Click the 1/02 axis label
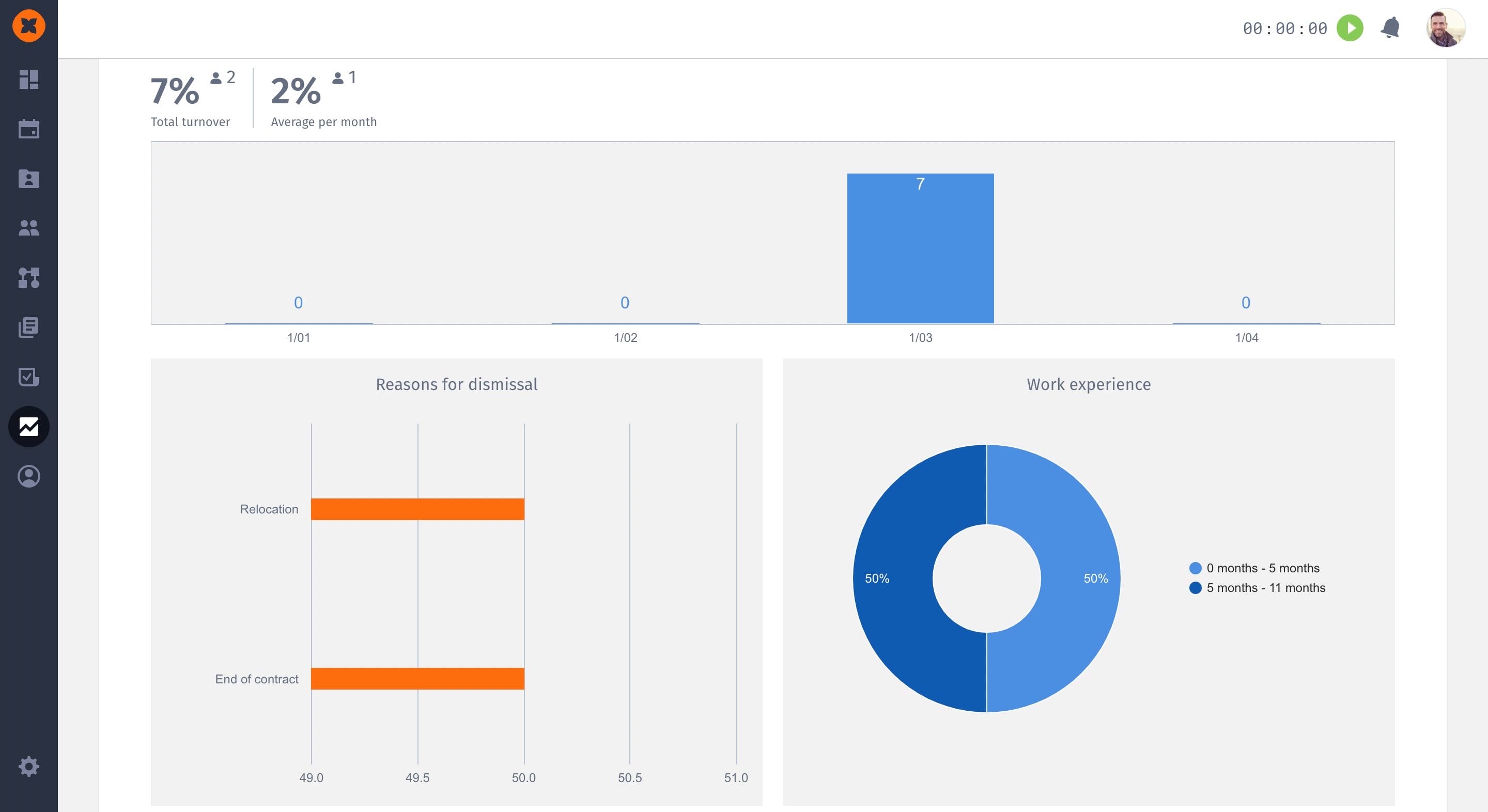The image size is (1488, 812). (x=625, y=338)
